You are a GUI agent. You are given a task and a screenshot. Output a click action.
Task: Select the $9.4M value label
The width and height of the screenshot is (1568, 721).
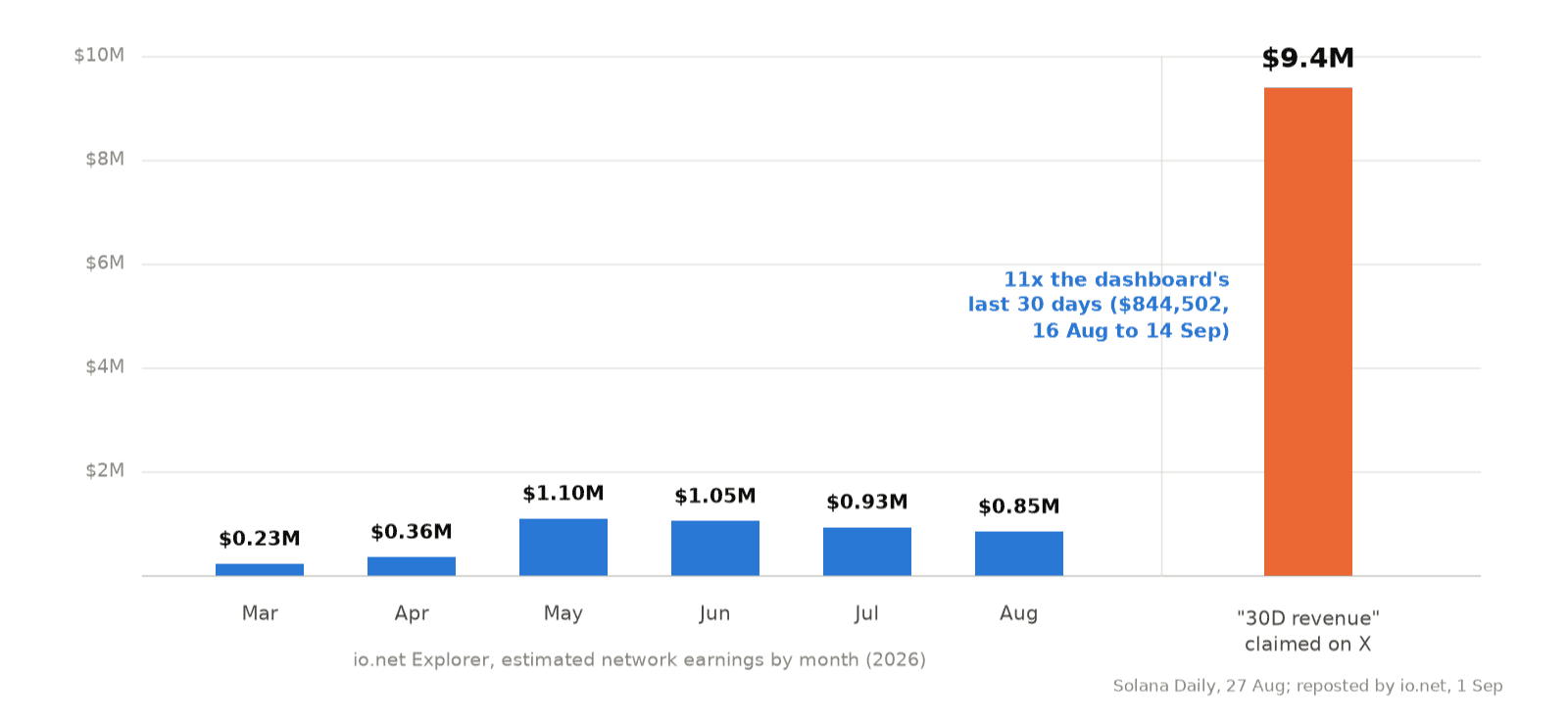[1308, 59]
